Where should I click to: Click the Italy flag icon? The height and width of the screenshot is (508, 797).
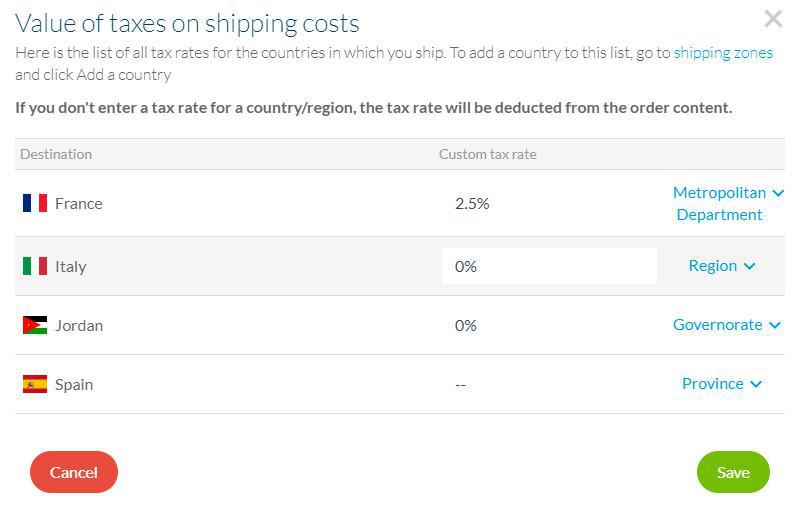click(x=35, y=266)
